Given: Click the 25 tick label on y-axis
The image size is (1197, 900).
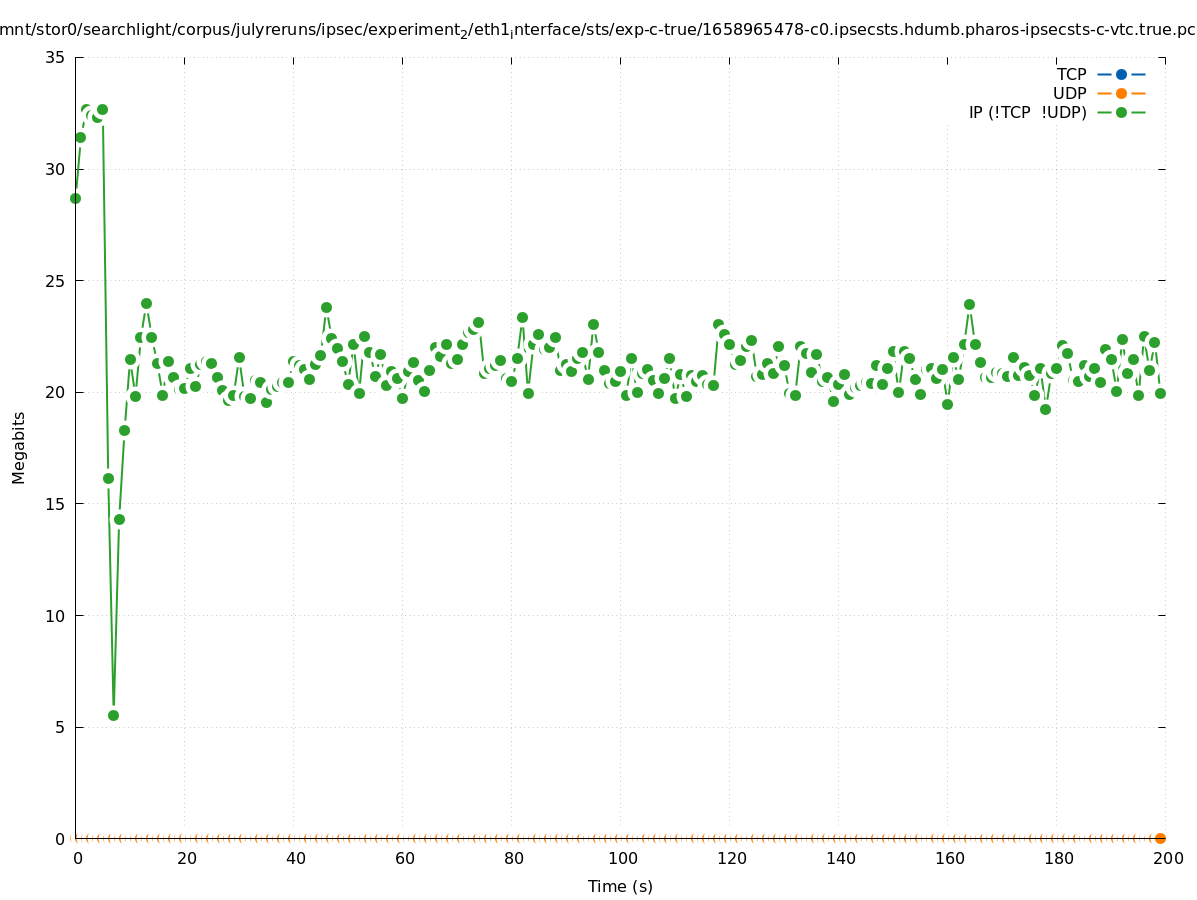Looking at the screenshot, I should [56, 281].
